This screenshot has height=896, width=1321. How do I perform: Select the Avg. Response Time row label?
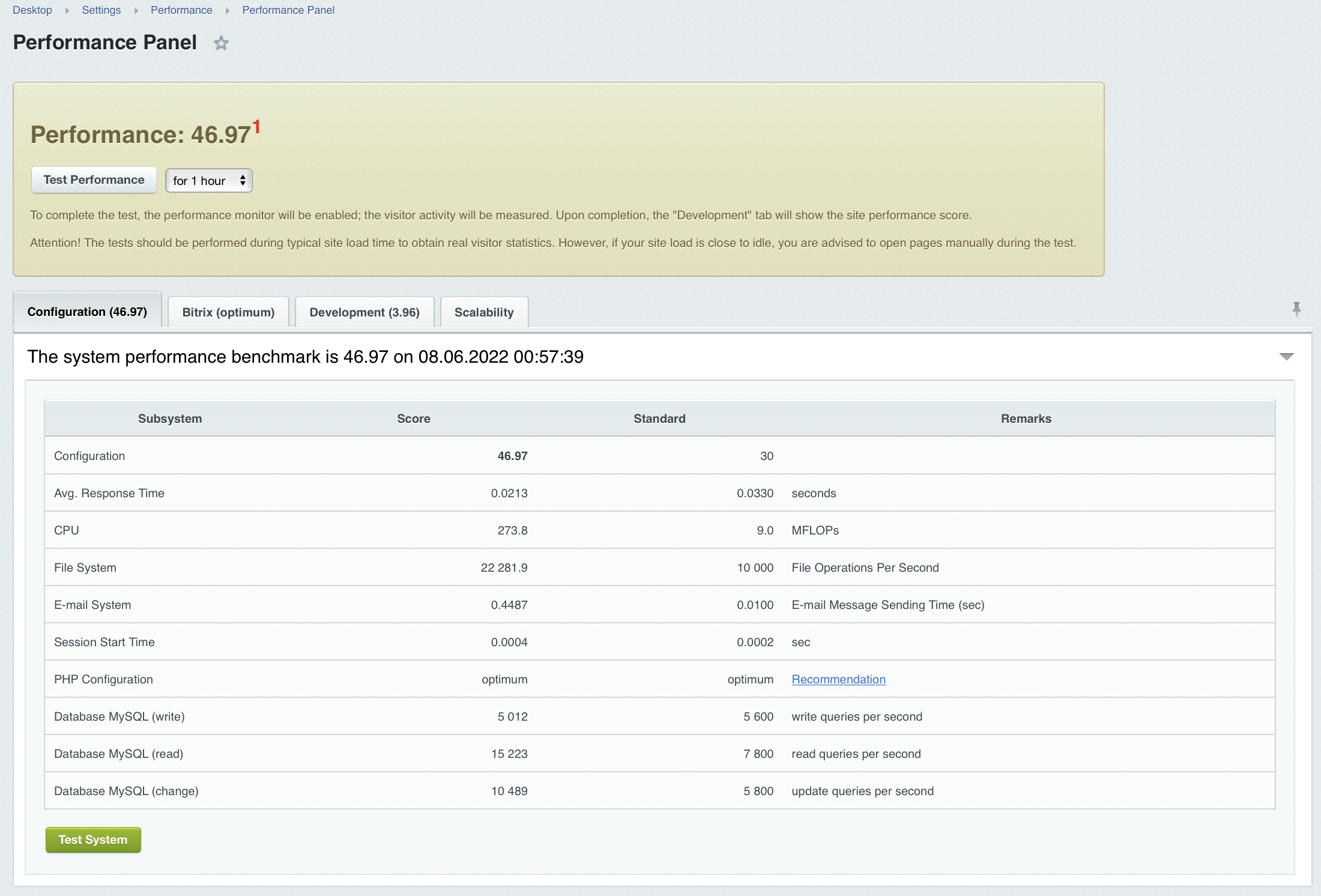click(109, 493)
